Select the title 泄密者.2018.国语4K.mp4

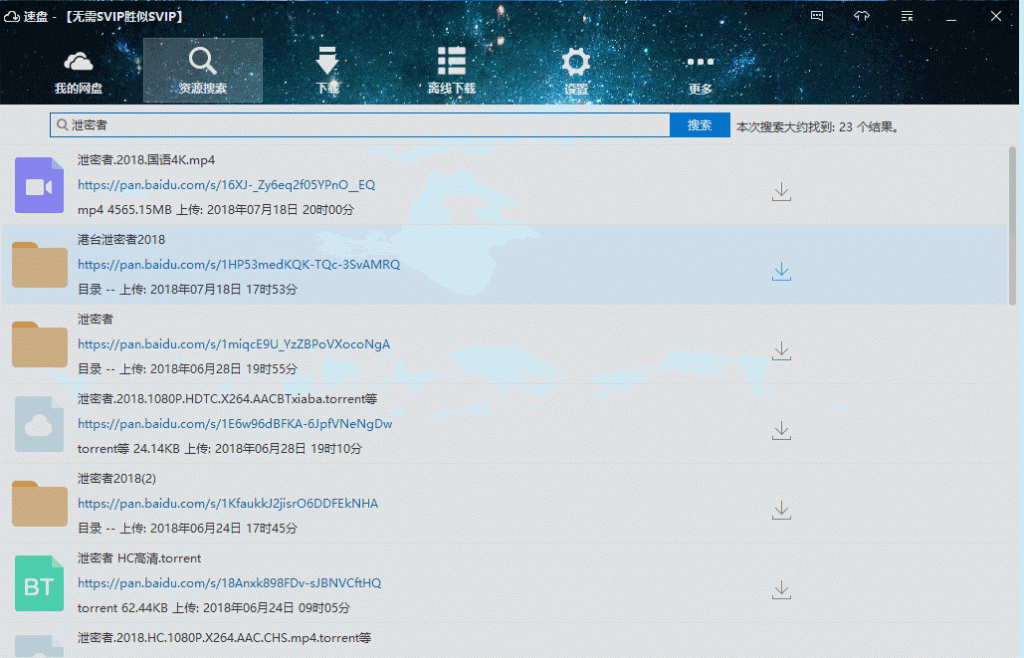pos(146,160)
